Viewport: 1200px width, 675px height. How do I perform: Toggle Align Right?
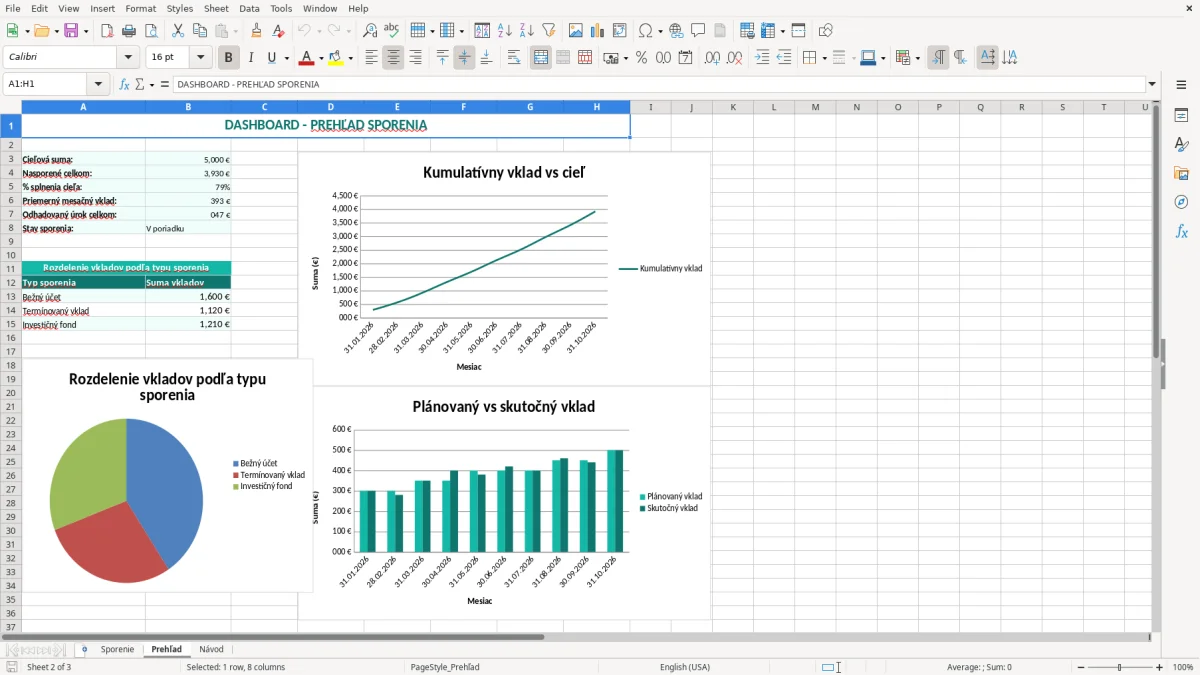coord(415,58)
